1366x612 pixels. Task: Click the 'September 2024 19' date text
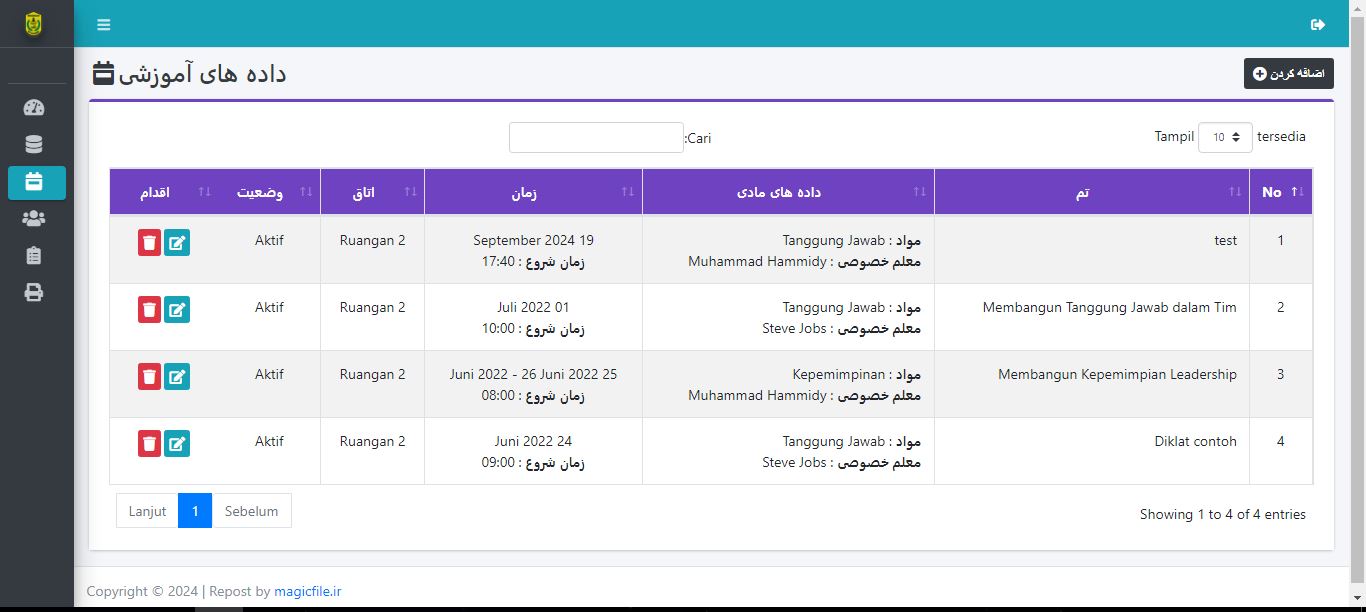point(533,240)
